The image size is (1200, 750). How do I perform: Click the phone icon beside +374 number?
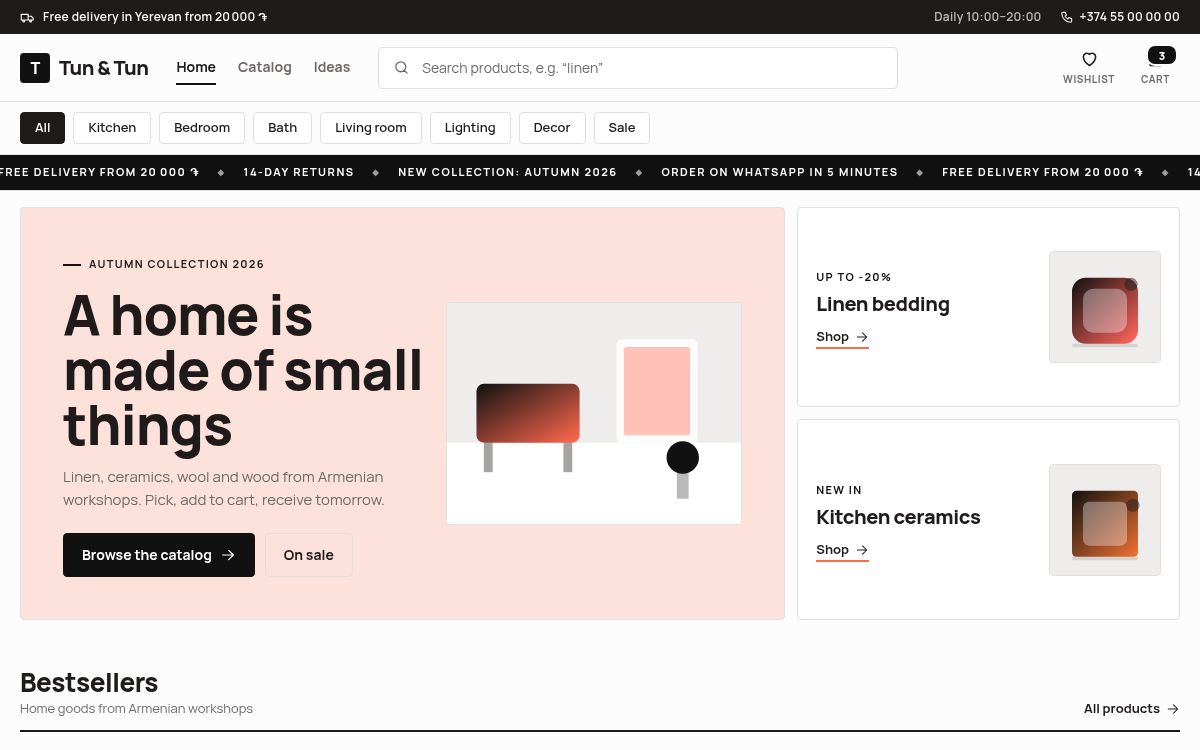point(1067,17)
